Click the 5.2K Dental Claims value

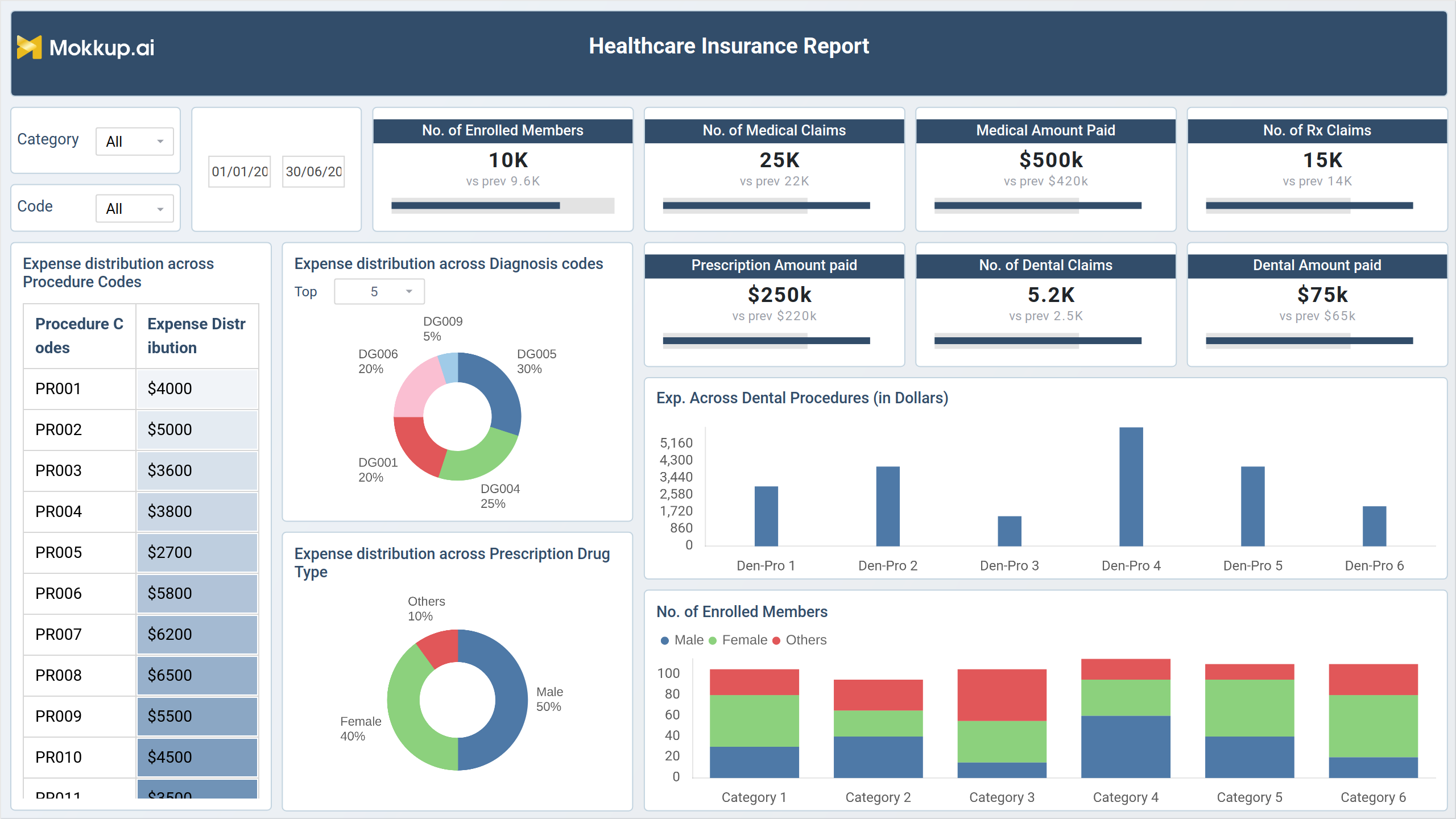1051,295
